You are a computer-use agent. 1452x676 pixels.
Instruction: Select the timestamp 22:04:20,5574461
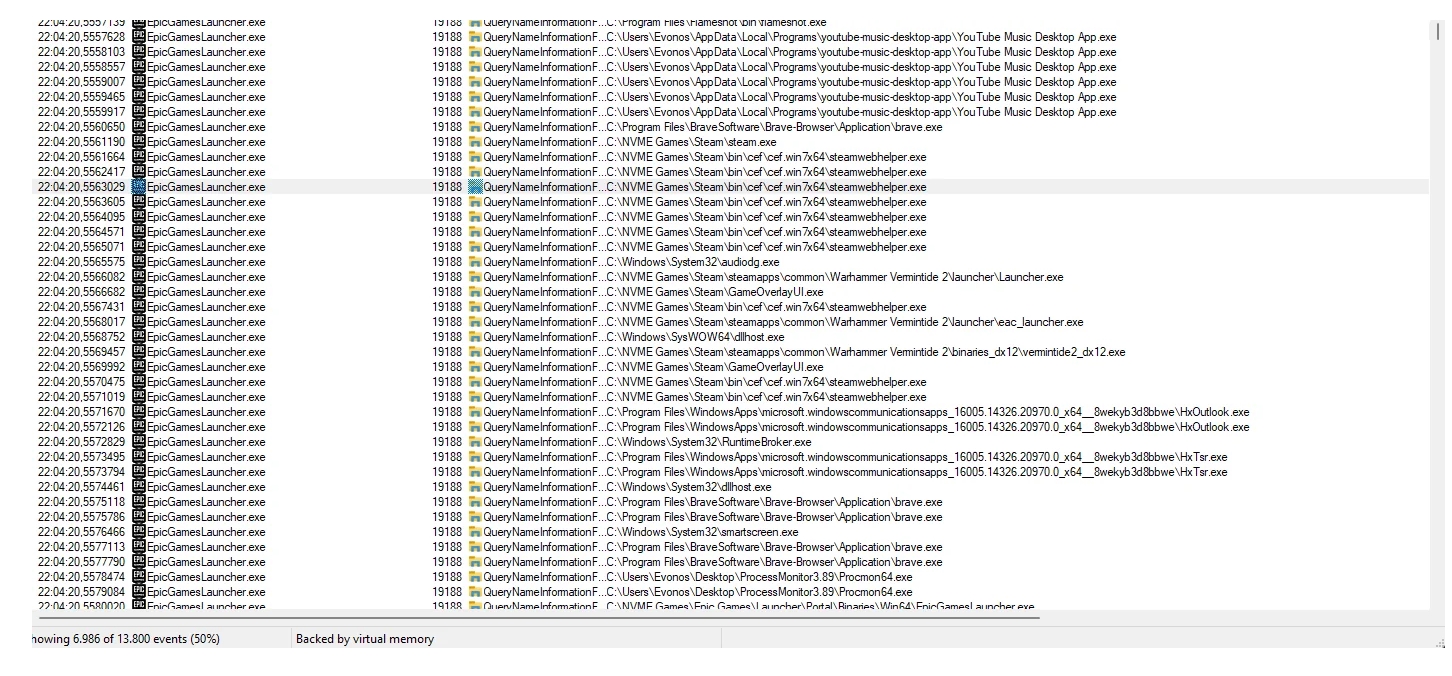[x=82, y=487]
